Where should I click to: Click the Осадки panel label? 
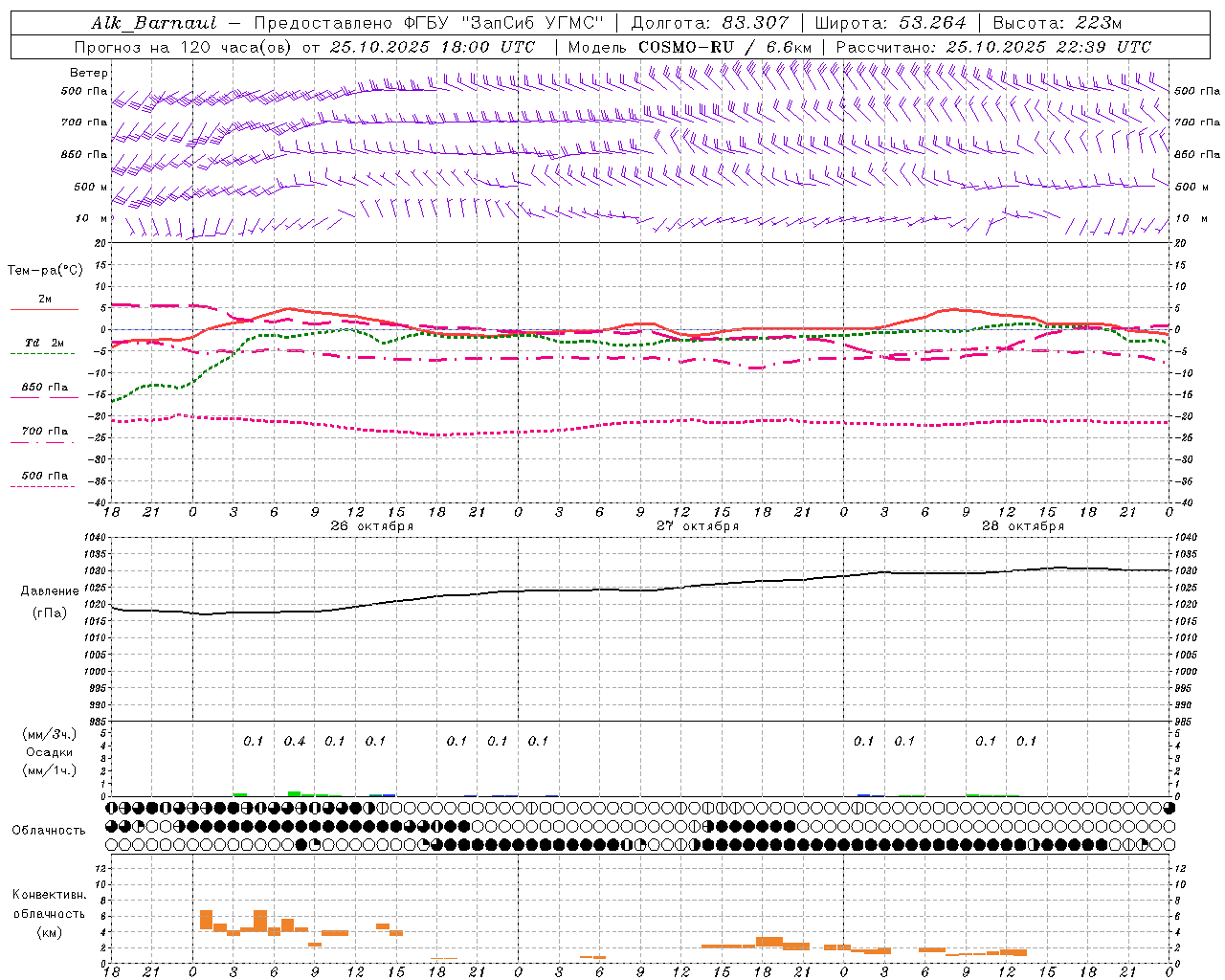tap(49, 752)
